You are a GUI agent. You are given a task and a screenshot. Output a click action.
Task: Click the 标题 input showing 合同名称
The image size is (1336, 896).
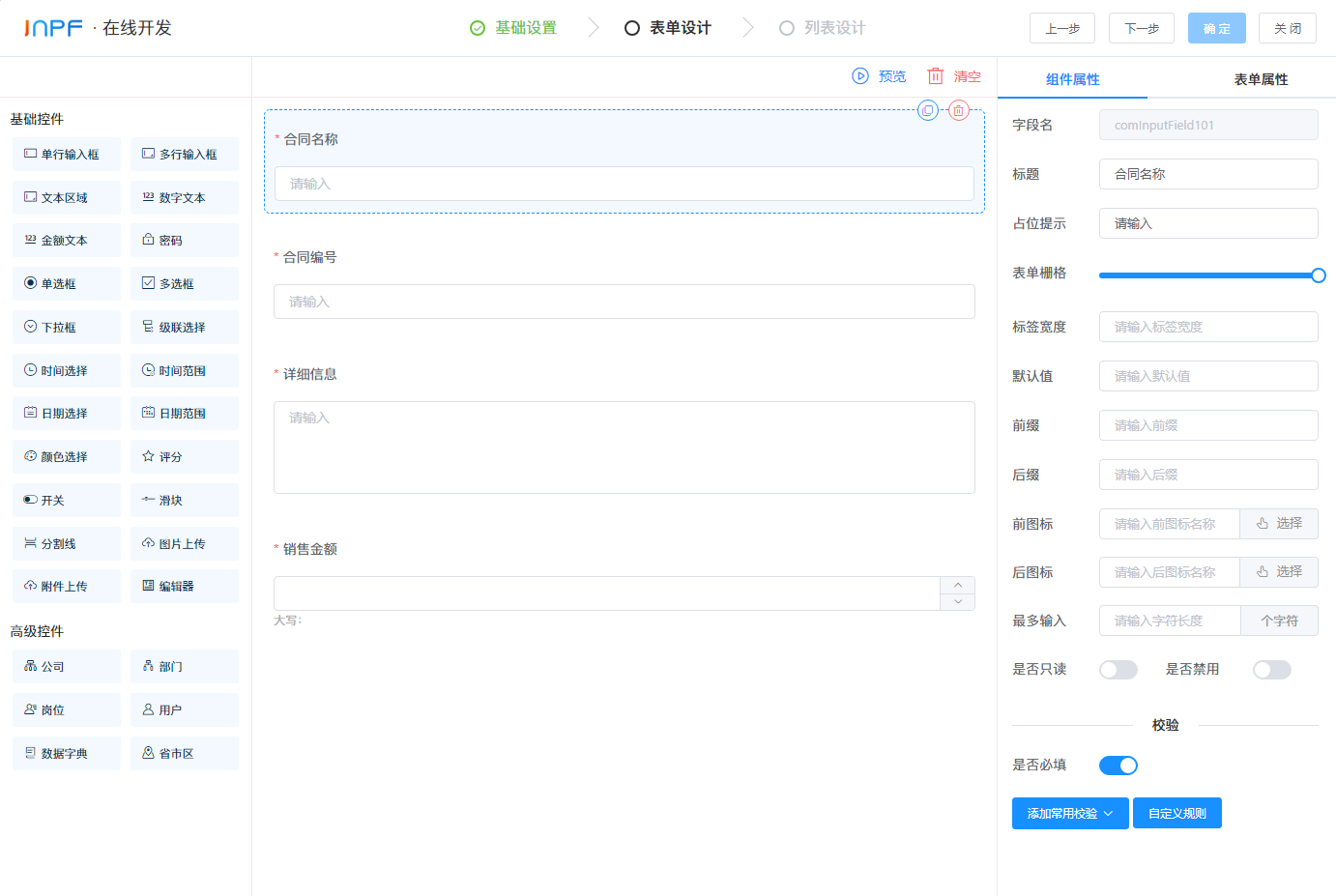point(1208,174)
